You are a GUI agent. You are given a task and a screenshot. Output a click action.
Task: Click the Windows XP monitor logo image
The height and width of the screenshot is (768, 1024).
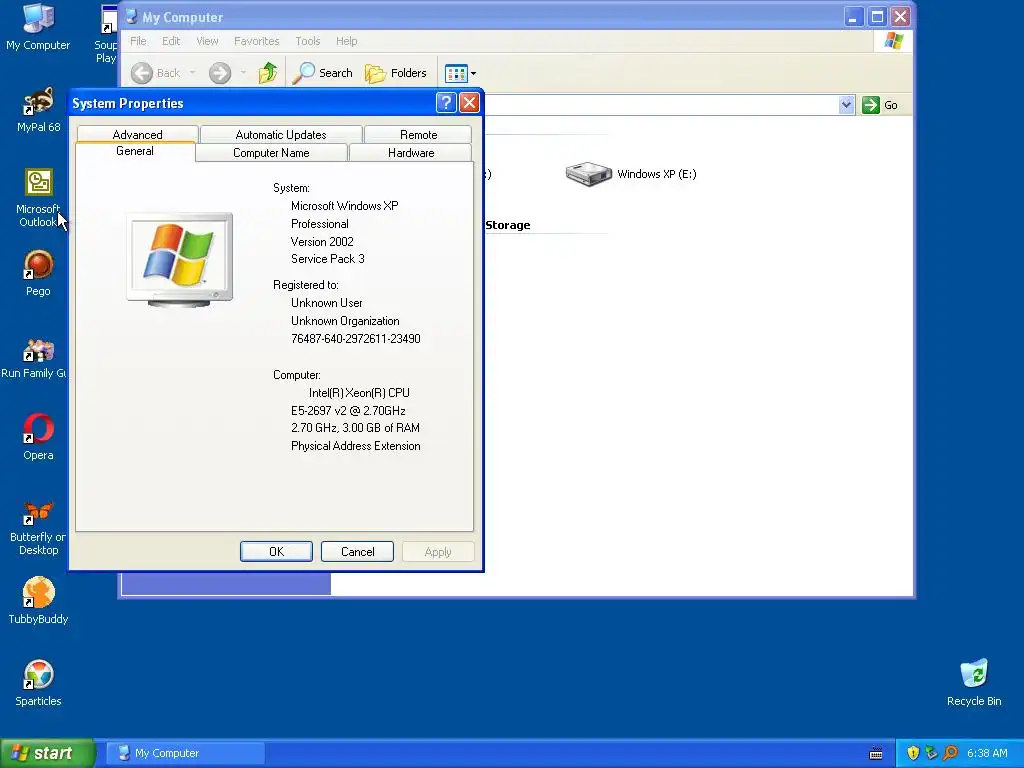click(180, 259)
